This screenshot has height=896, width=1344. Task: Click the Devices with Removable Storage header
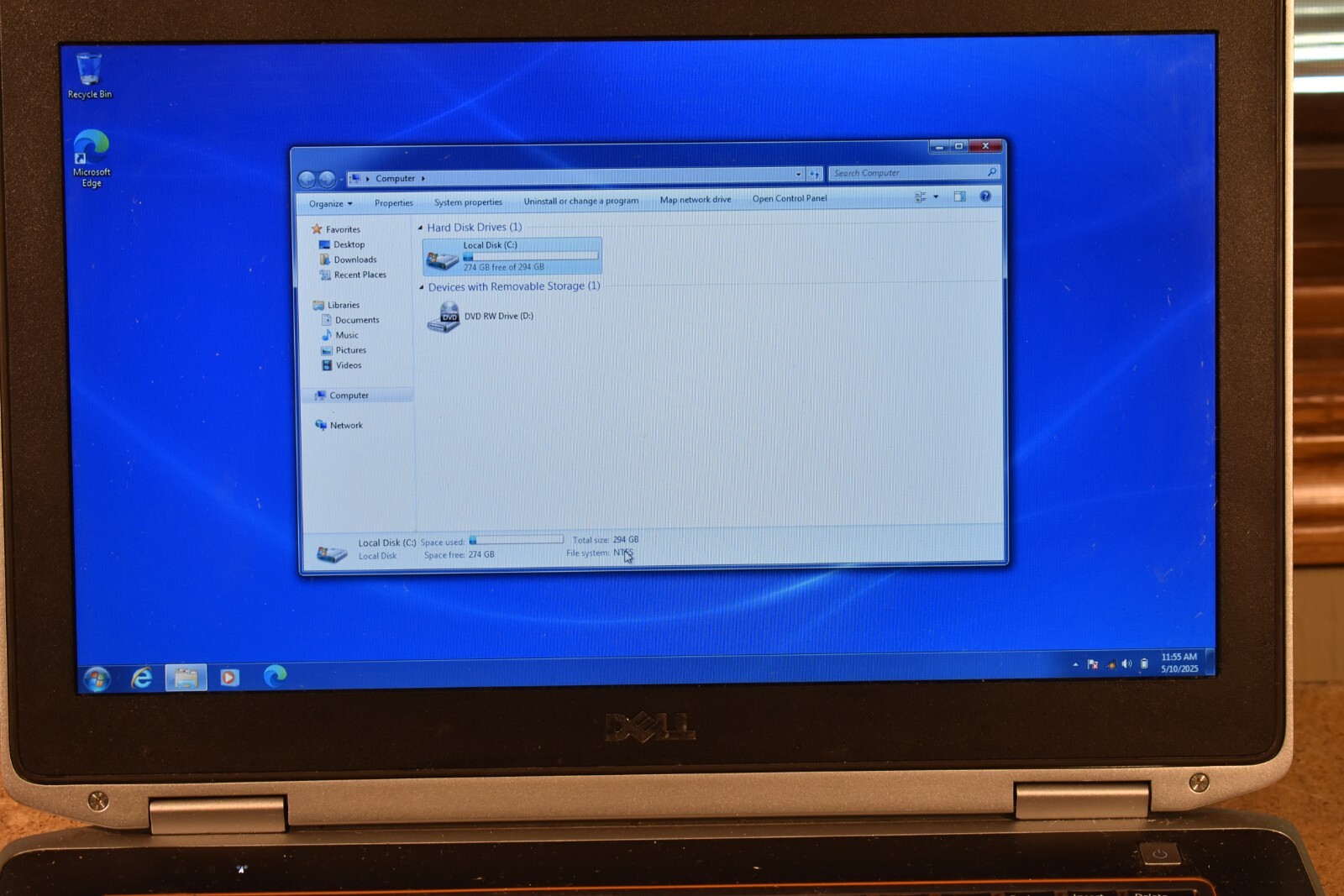click(x=514, y=286)
